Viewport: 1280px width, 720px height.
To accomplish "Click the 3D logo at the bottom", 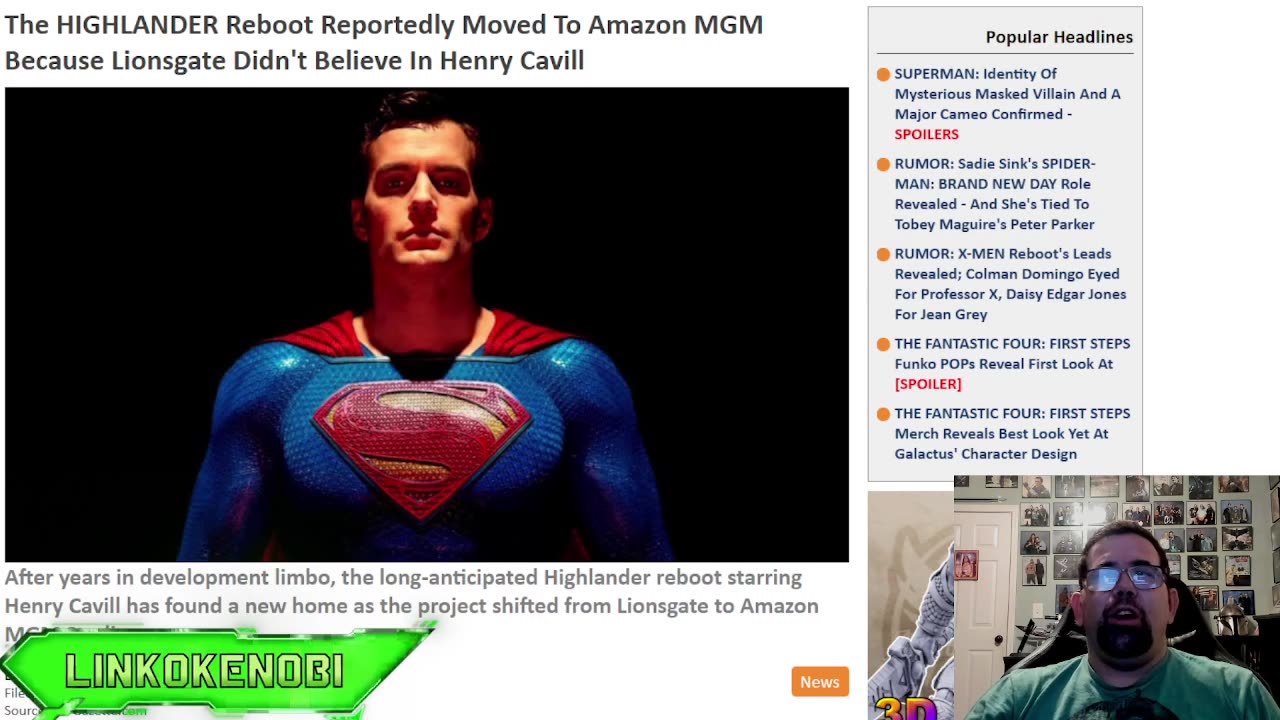I will (905, 707).
